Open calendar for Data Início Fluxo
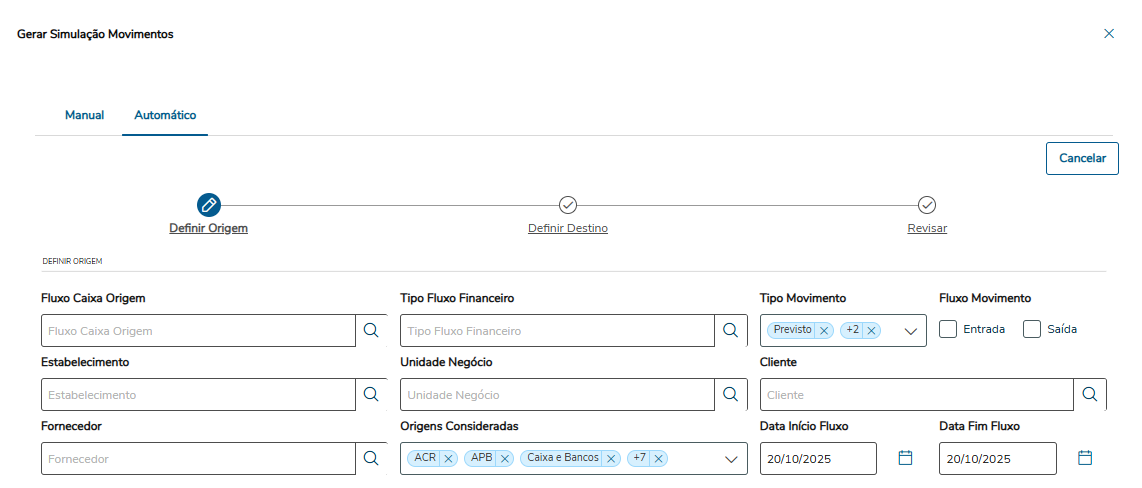This screenshot has height=488, width=1142. [905, 458]
